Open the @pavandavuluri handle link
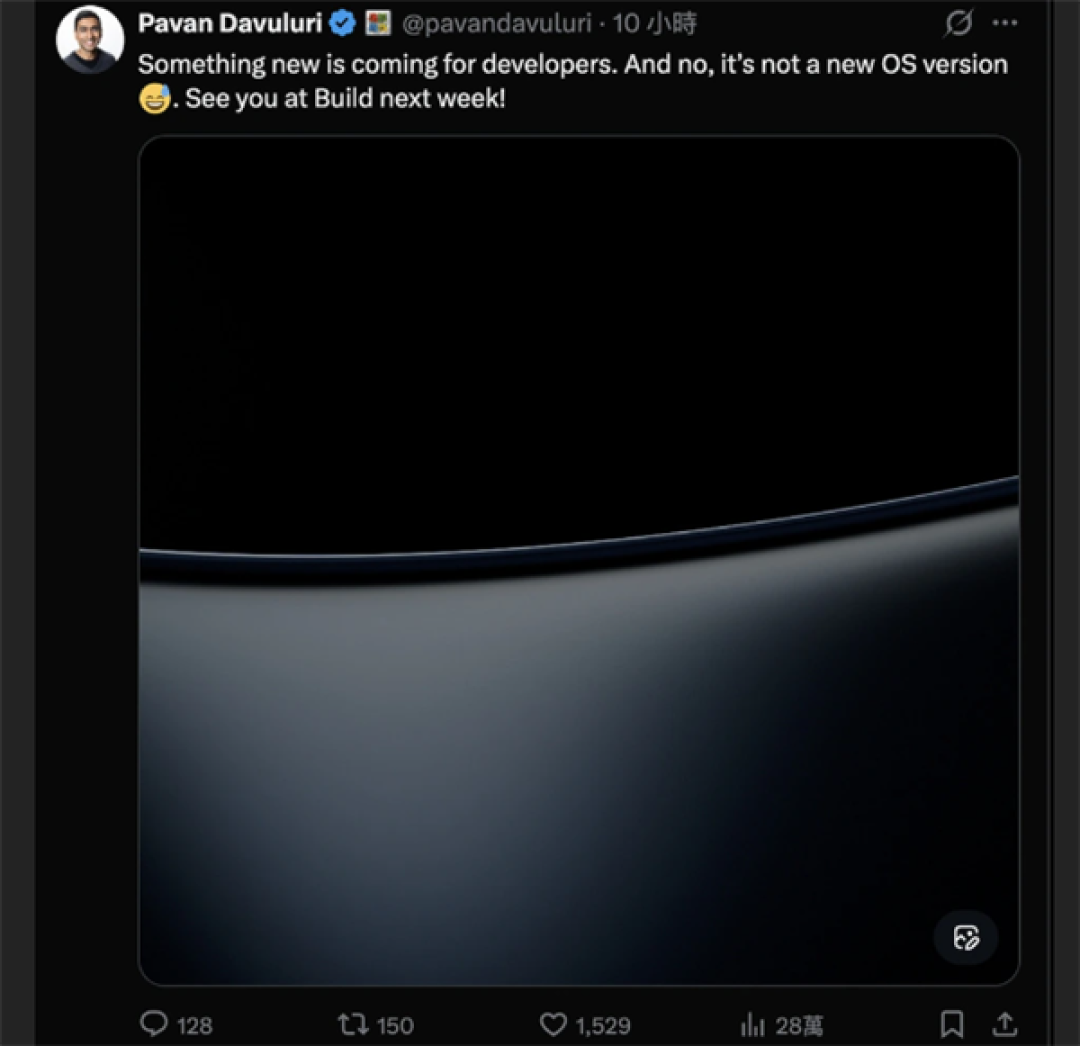Screen dimensions: 1080x1046 497,23
